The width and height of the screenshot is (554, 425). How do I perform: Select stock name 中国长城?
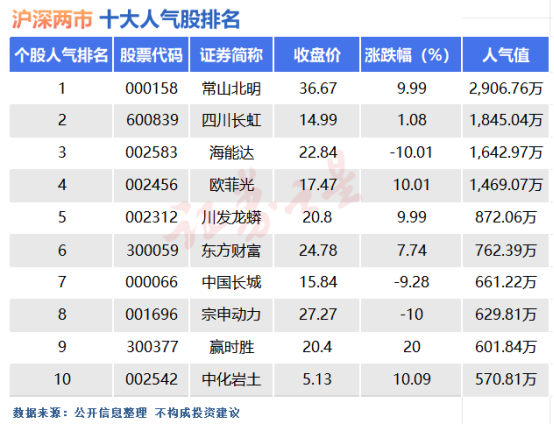click(x=231, y=283)
